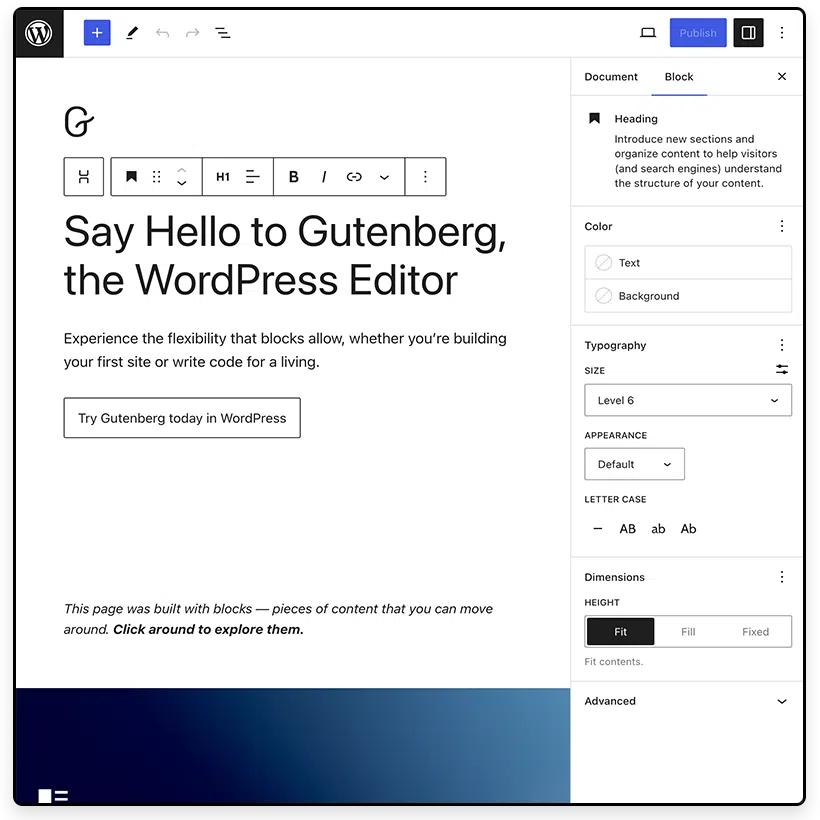Open the Color panel options menu
Viewport: 820px width, 820px height.
pos(782,226)
